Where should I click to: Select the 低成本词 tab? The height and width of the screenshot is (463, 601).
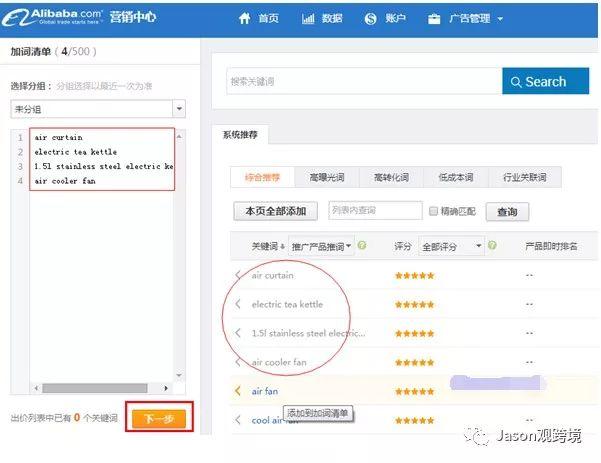(456, 177)
